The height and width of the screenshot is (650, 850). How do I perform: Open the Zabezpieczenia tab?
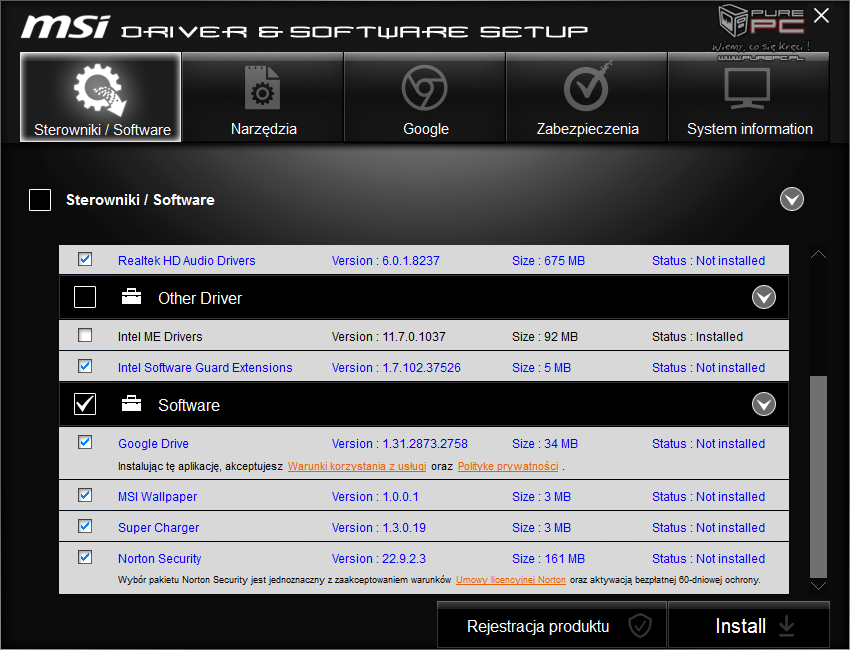[587, 97]
